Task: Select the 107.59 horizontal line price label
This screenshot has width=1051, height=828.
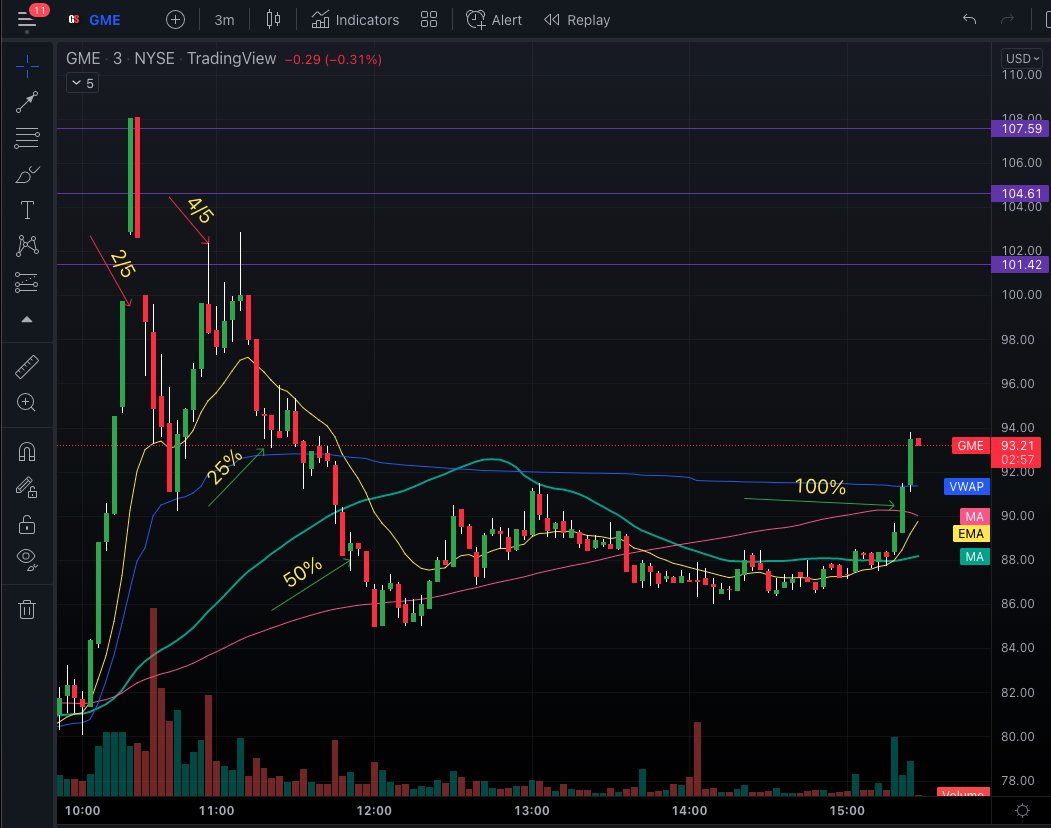Action: pyautogui.click(x=1020, y=128)
